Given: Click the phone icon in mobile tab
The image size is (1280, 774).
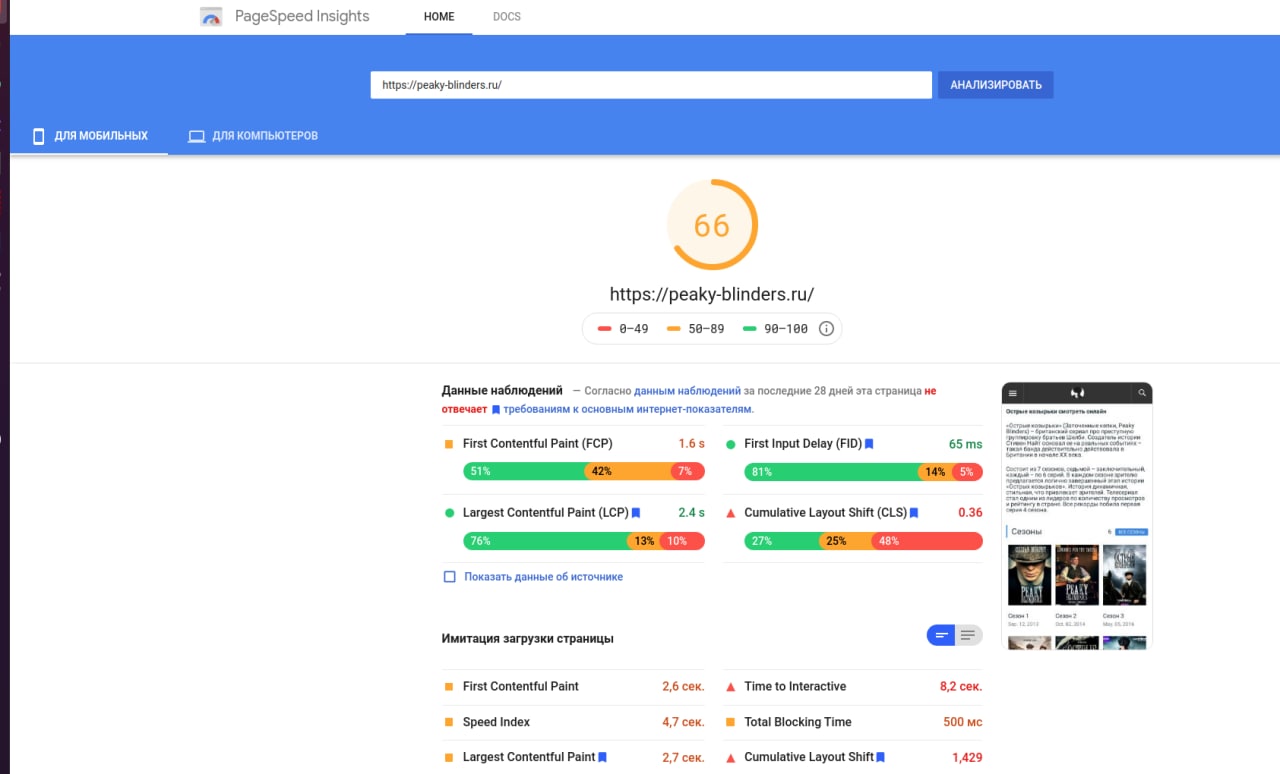Looking at the screenshot, I should [39, 136].
